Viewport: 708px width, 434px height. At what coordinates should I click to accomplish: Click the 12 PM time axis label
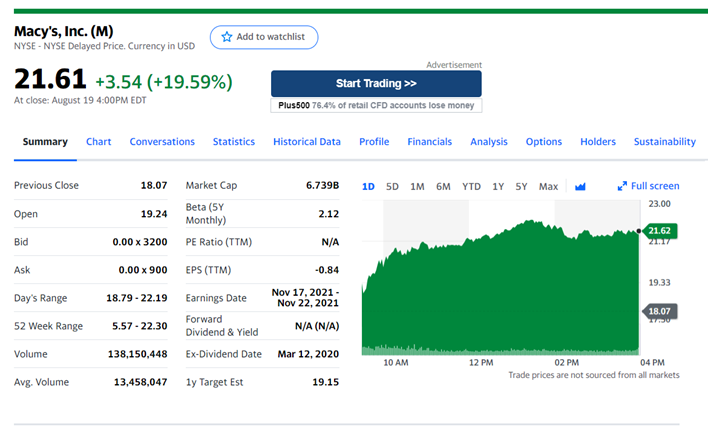coord(481,363)
